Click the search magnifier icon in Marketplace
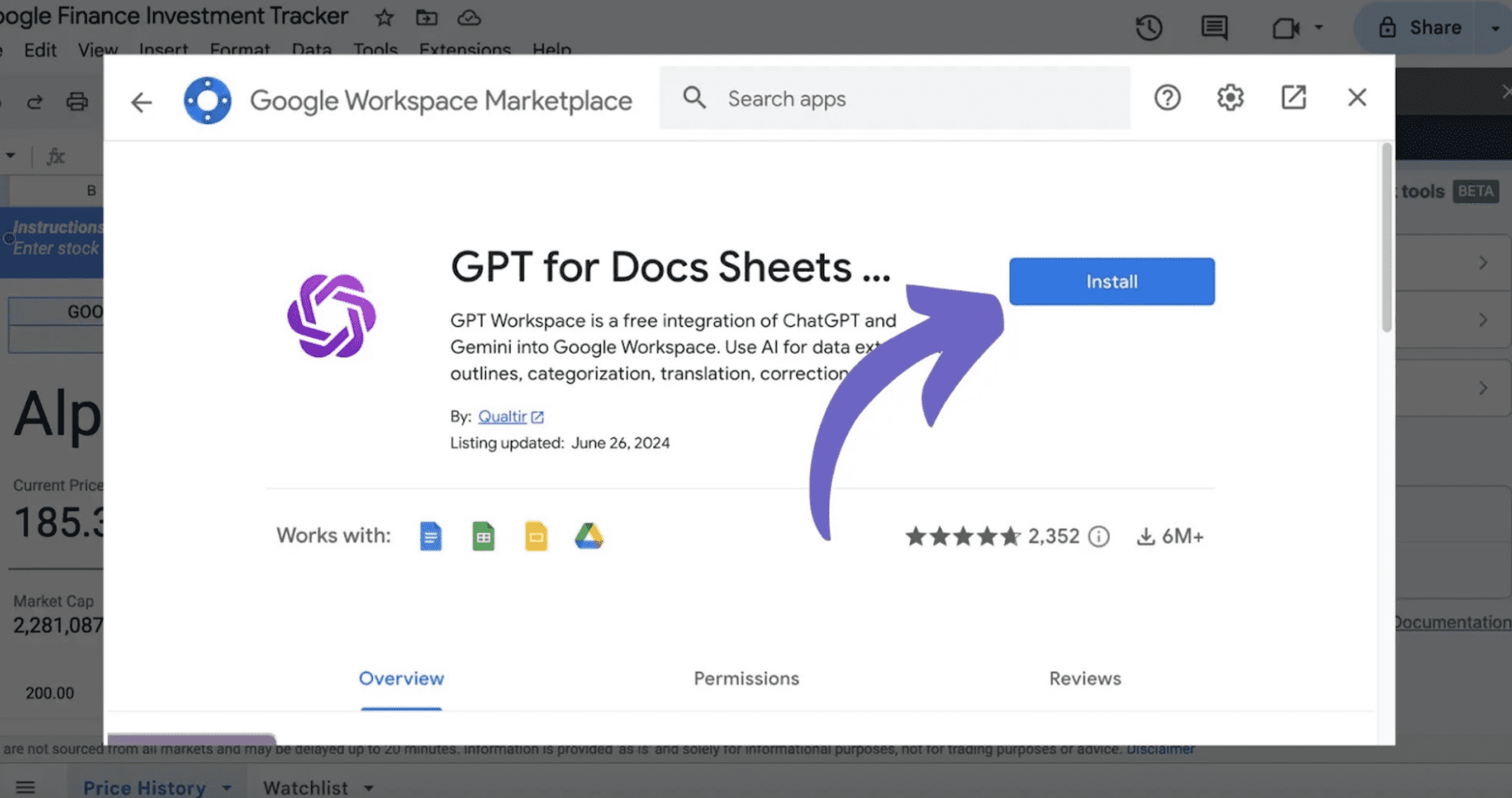This screenshot has height=798, width=1512. pyautogui.click(x=694, y=98)
